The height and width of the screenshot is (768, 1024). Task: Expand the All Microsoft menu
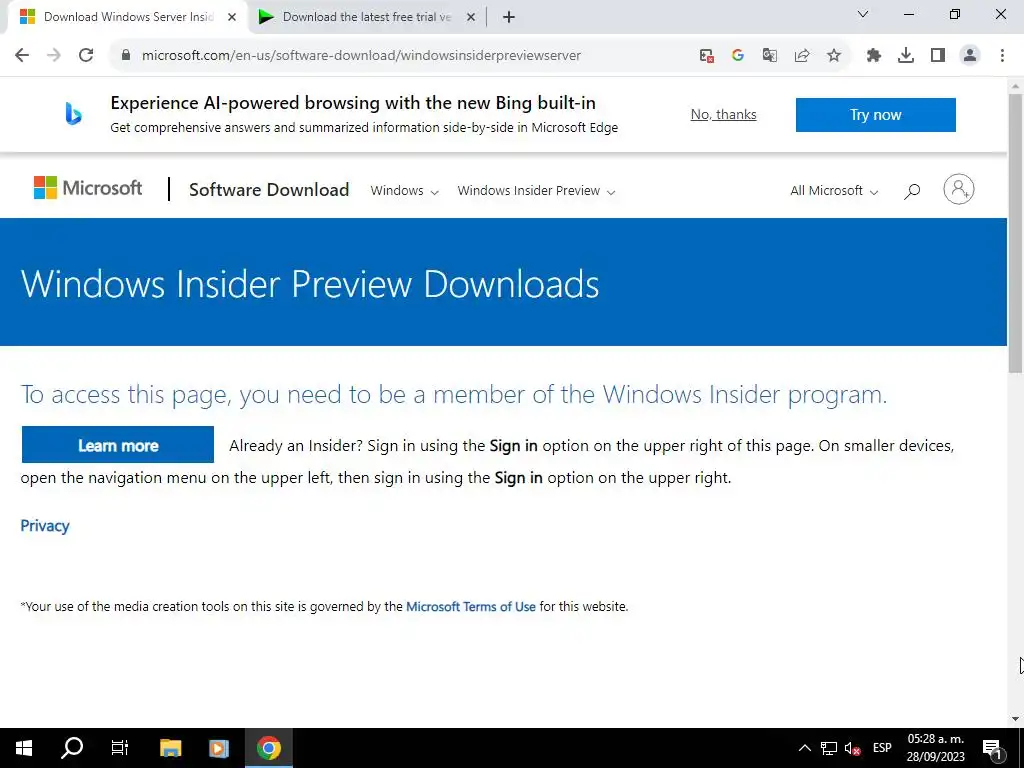834,191
